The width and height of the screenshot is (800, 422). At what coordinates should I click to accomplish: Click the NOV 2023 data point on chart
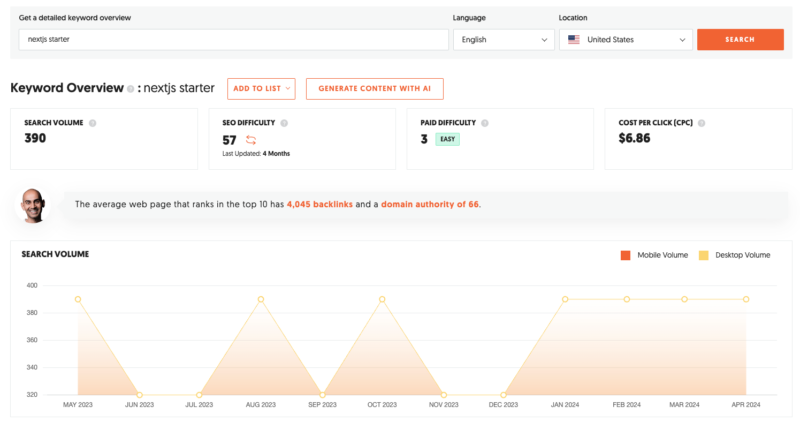click(443, 395)
